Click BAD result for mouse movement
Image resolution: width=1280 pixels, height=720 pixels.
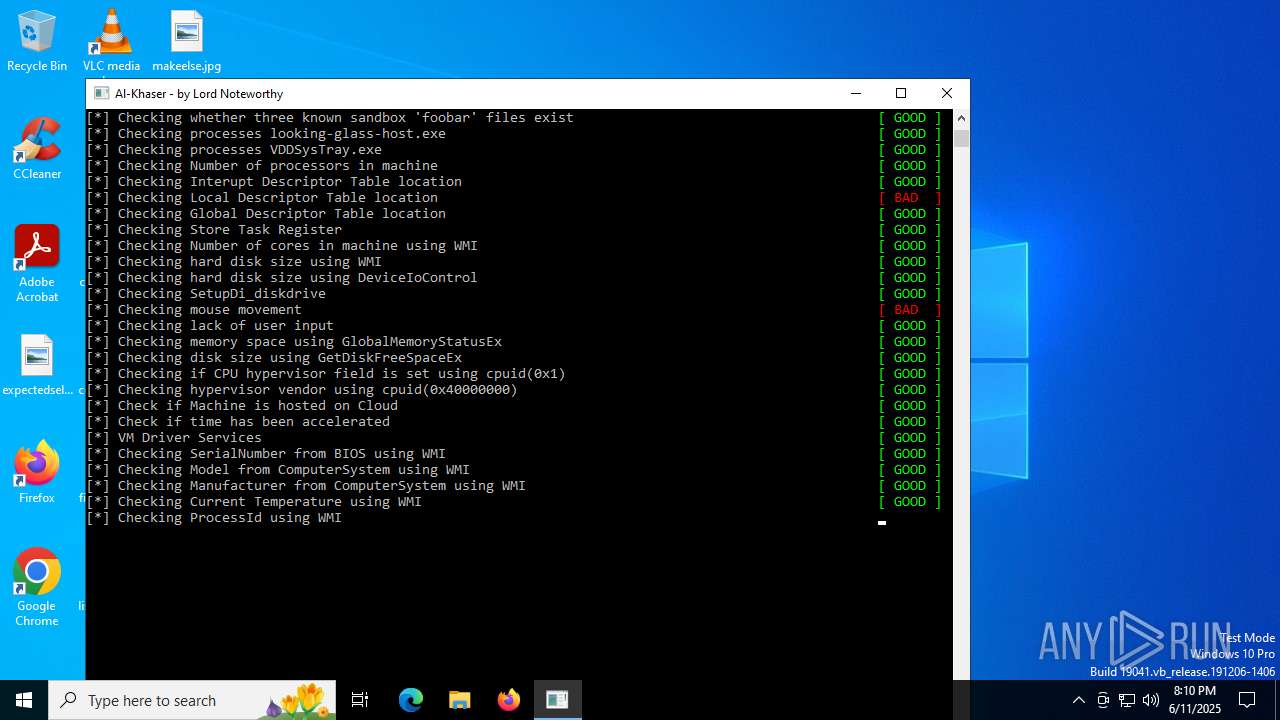909,310
